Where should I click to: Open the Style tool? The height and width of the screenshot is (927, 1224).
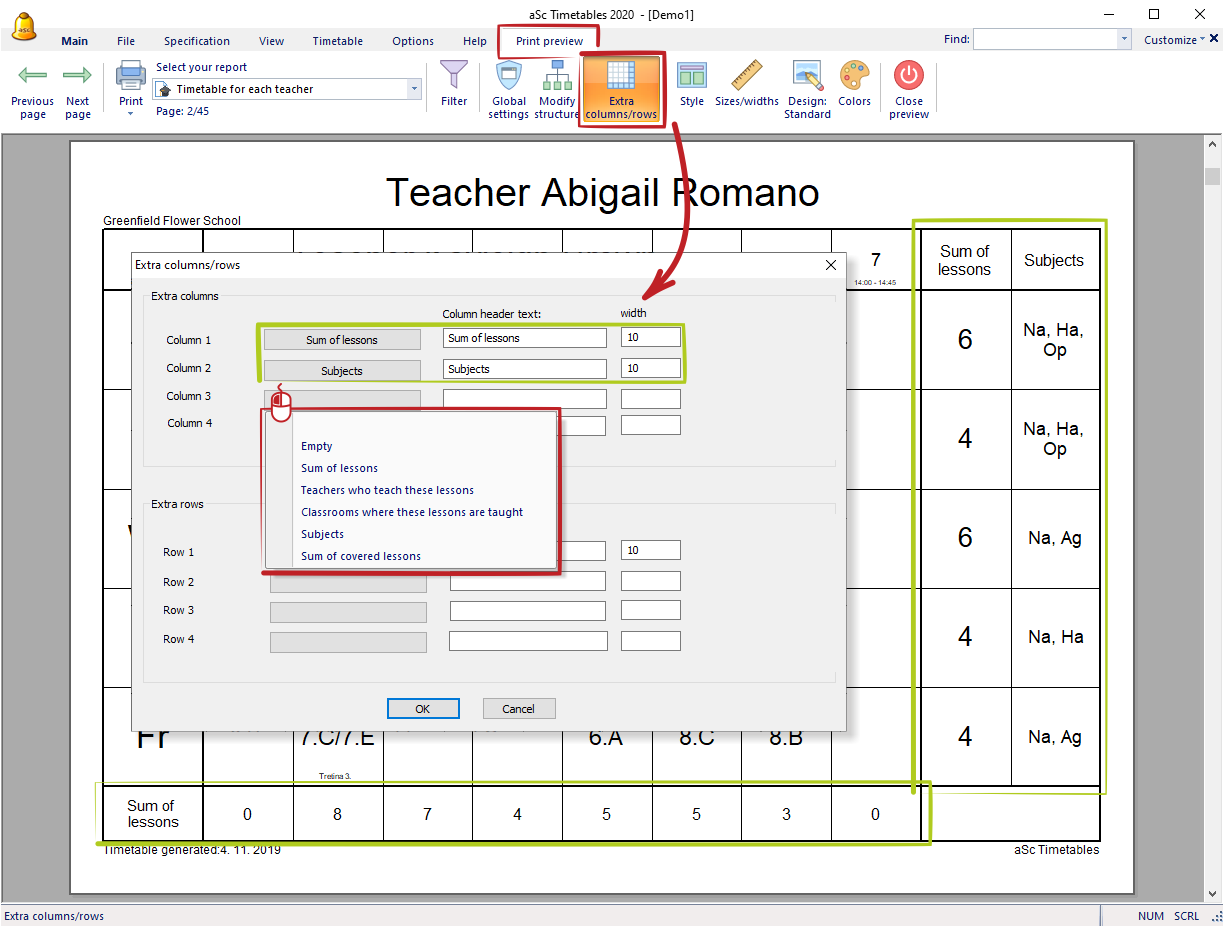click(691, 76)
